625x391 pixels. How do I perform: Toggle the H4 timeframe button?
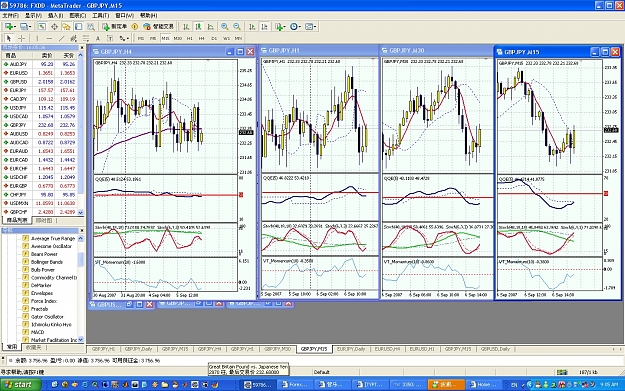pos(201,38)
